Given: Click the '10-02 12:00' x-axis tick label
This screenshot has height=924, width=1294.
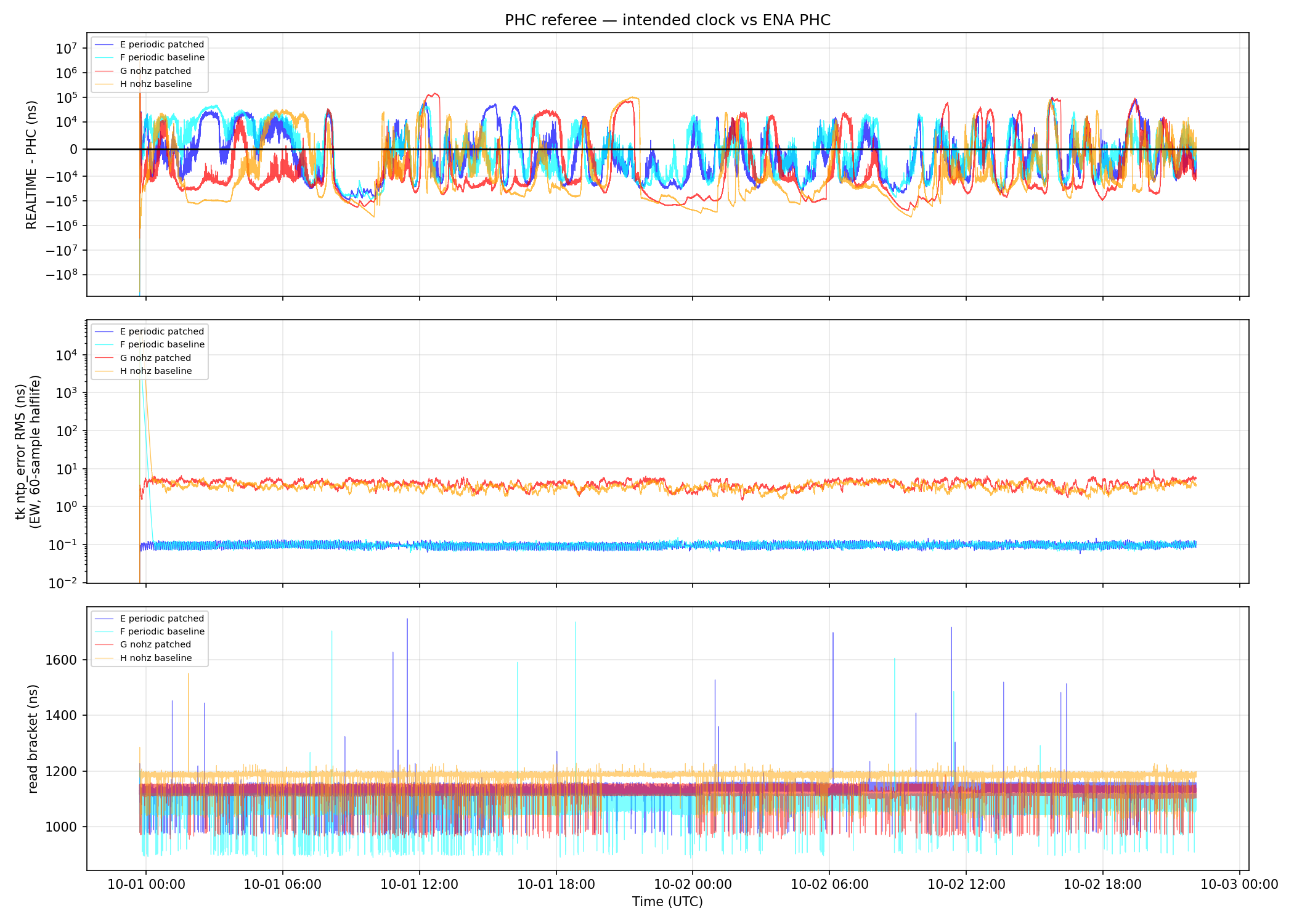Looking at the screenshot, I should click(966, 885).
